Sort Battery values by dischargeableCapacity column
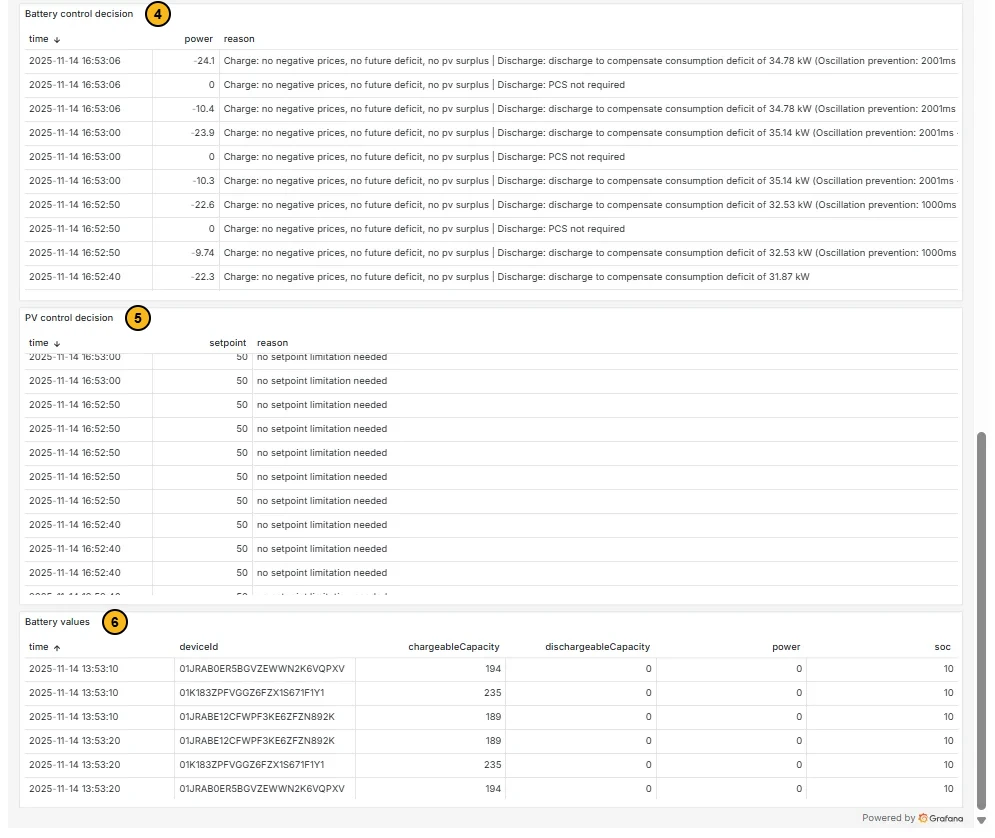 click(597, 646)
